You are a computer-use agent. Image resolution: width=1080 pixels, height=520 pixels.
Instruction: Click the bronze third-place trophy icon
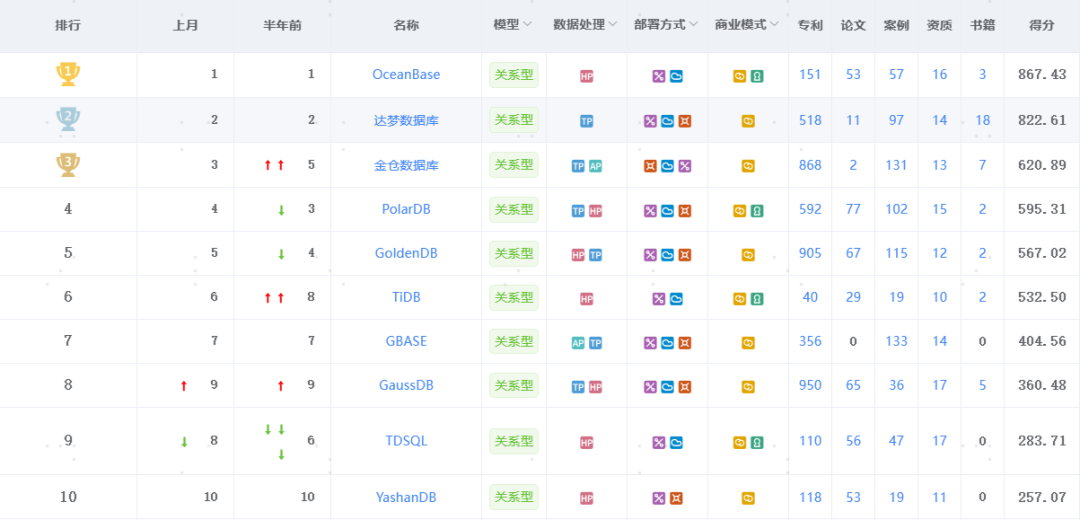68,165
